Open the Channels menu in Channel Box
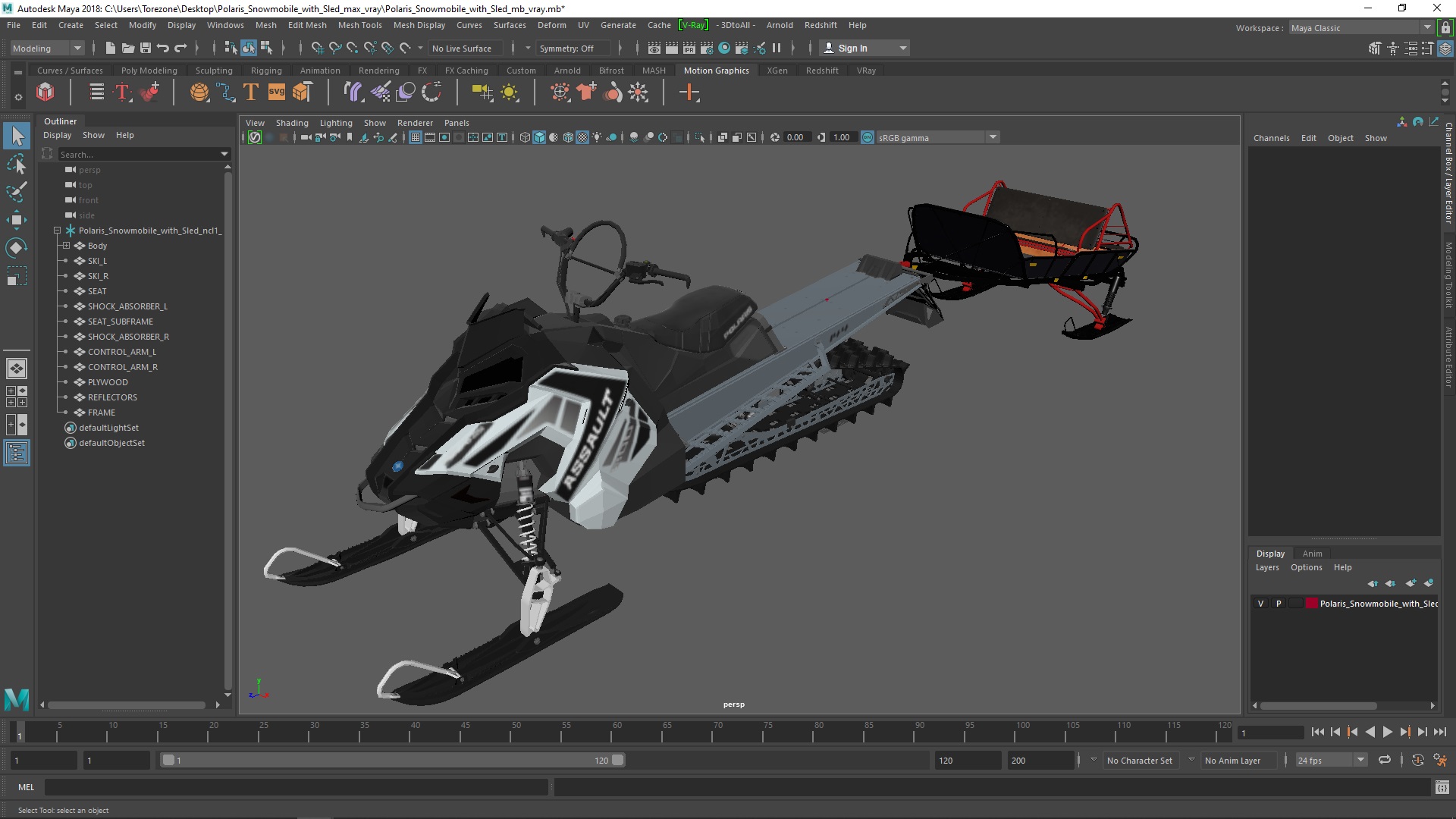The width and height of the screenshot is (1456, 819). click(1271, 138)
